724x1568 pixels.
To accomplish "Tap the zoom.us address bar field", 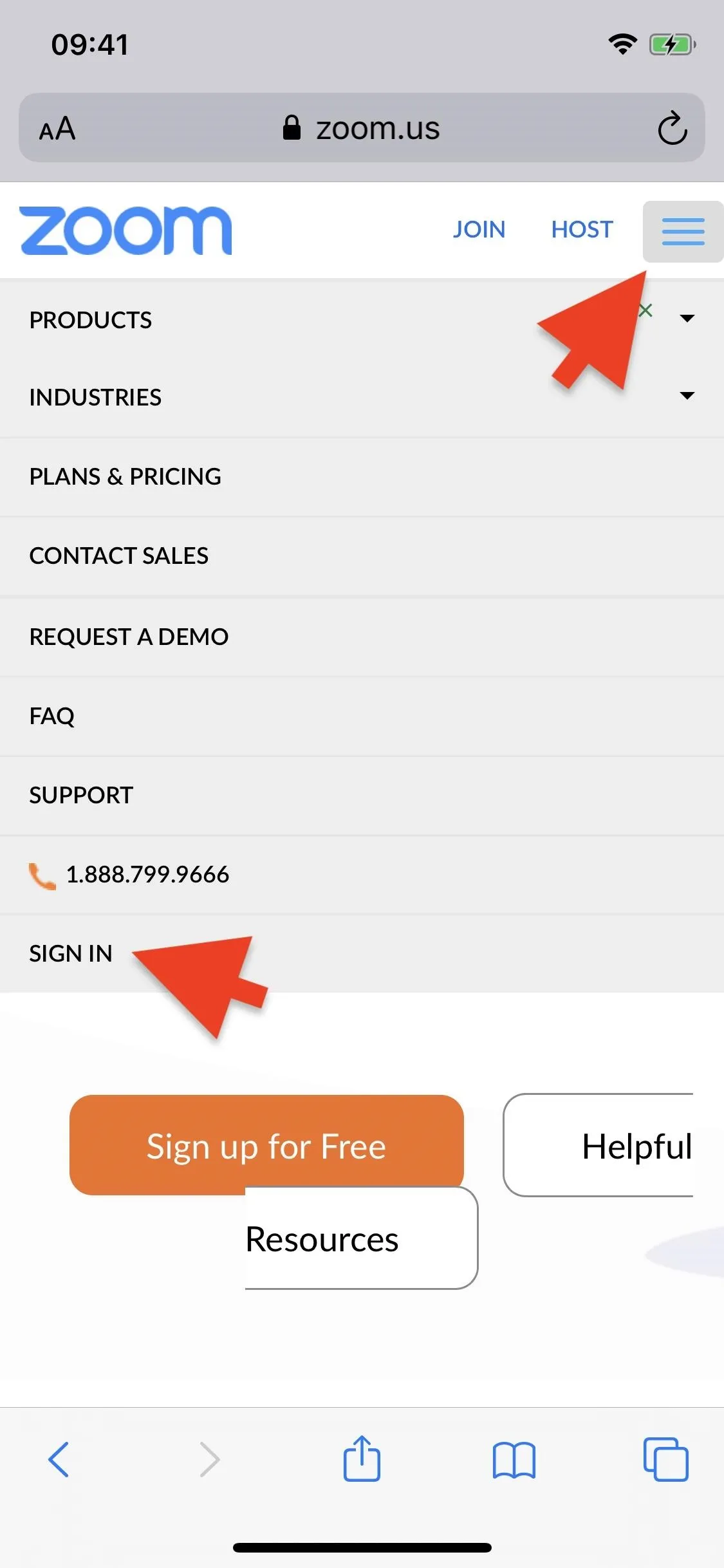I will (x=362, y=127).
